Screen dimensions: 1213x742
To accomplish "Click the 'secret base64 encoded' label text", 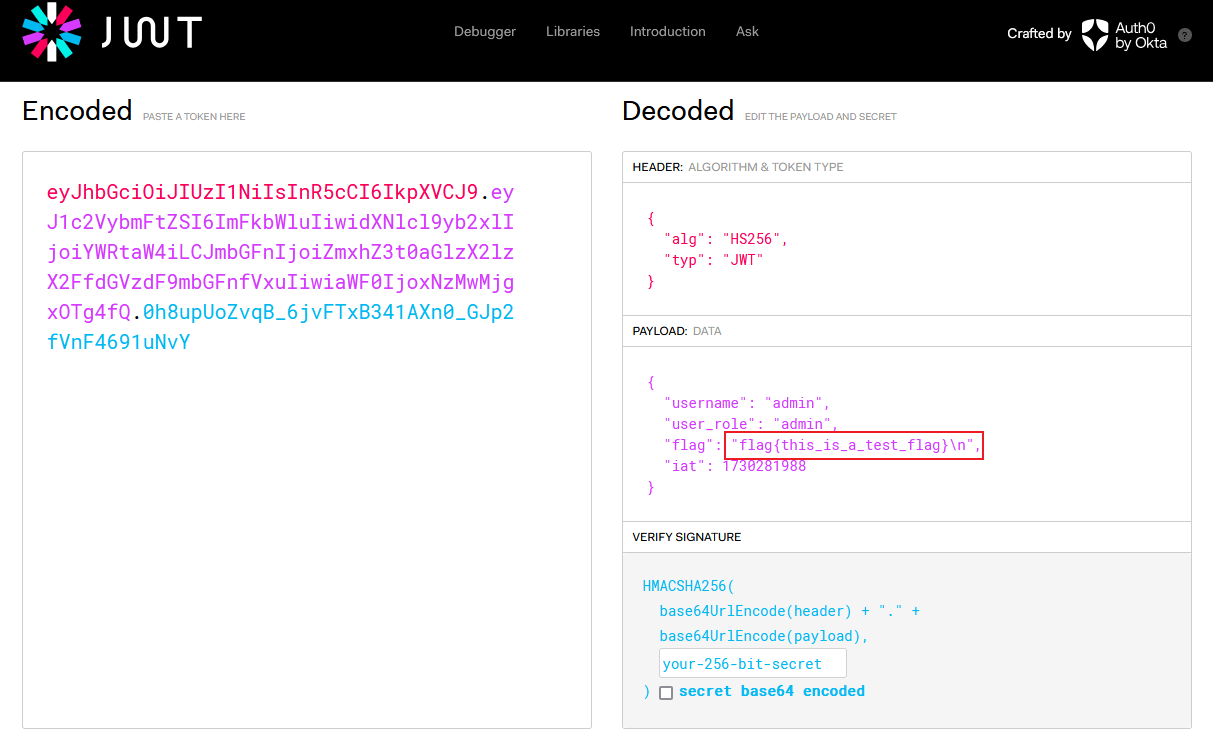I will [x=771, y=691].
